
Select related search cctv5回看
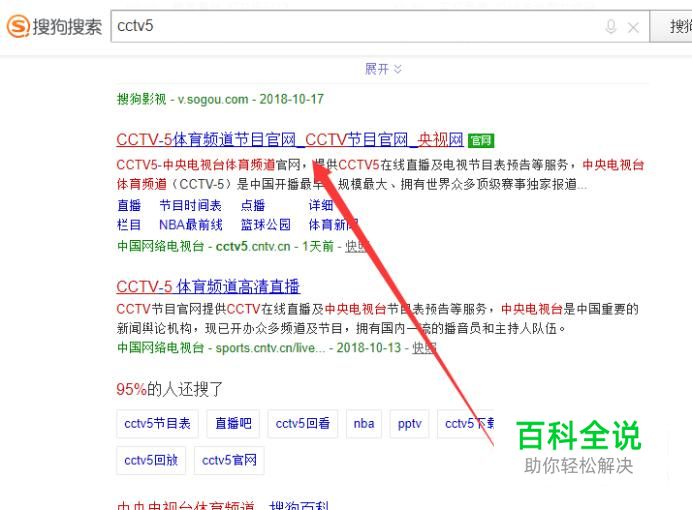[303, 424]
